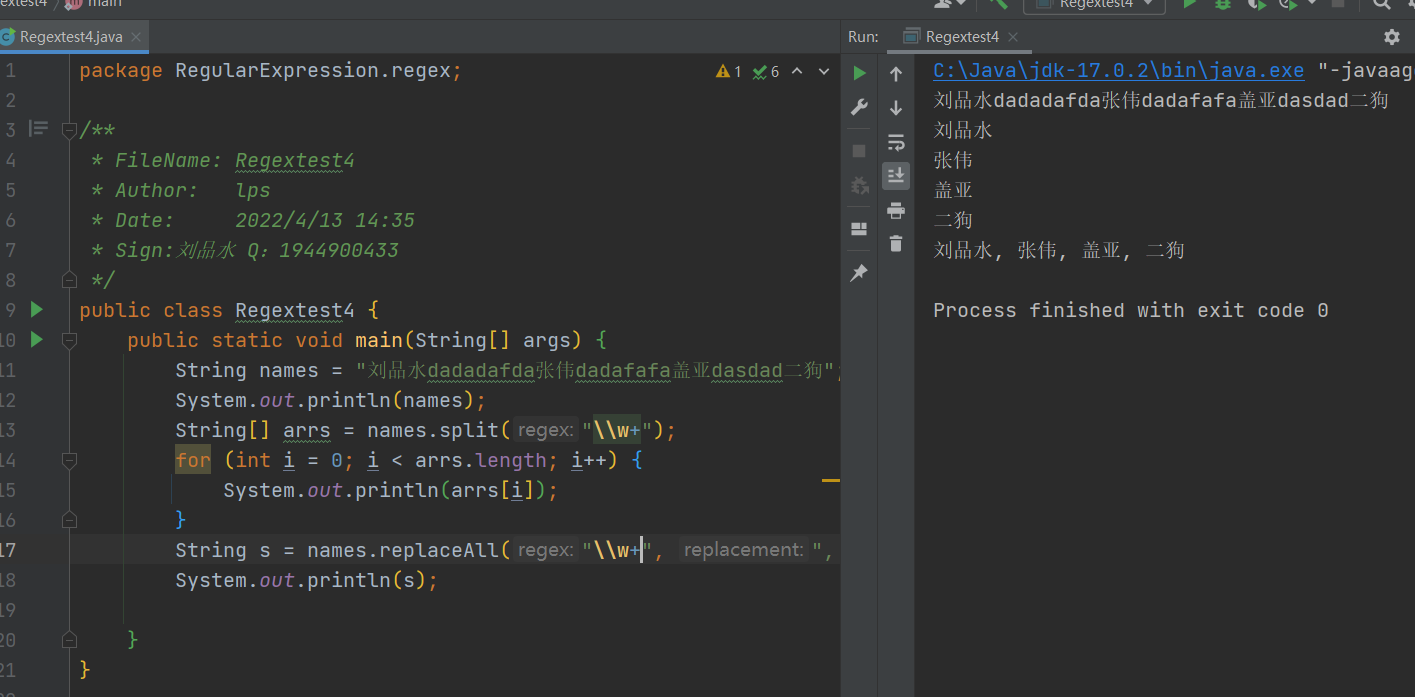
Task: Click the split regex string "\\w+"
Action: coord(617,431)
